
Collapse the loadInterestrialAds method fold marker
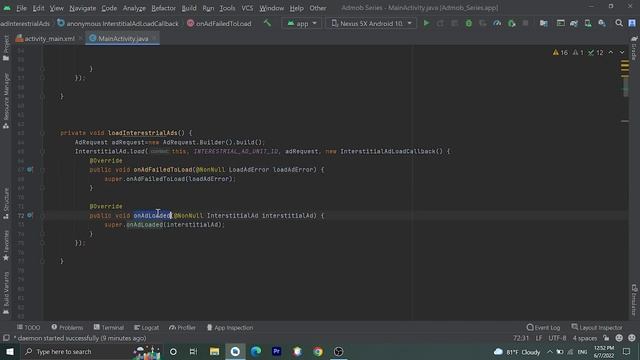click(42, 133)
